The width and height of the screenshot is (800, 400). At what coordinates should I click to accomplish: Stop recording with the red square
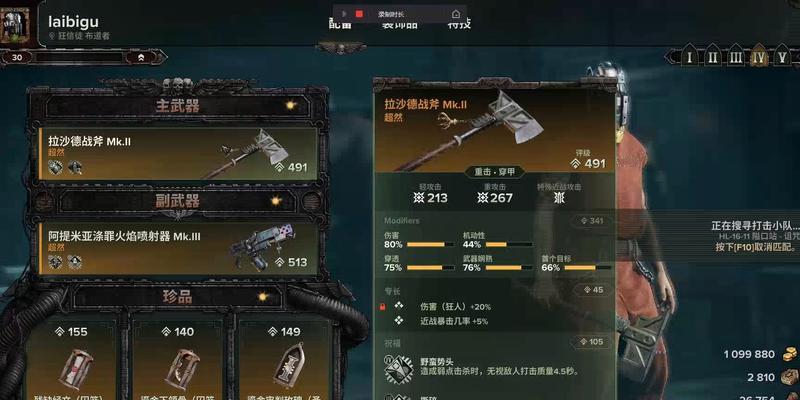coord(359,14)
